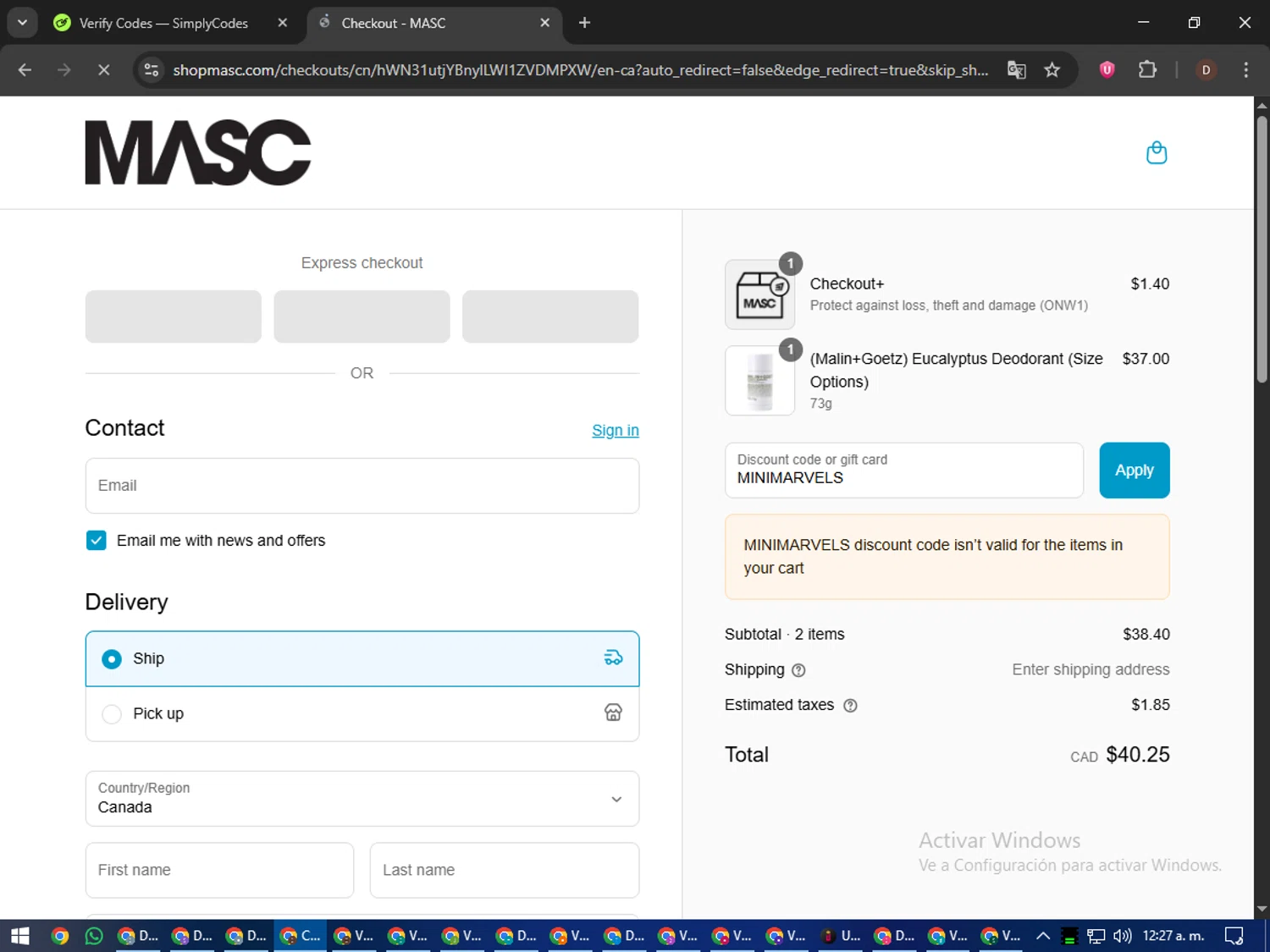Click the deodorant price $37.00

point(1146,359)
